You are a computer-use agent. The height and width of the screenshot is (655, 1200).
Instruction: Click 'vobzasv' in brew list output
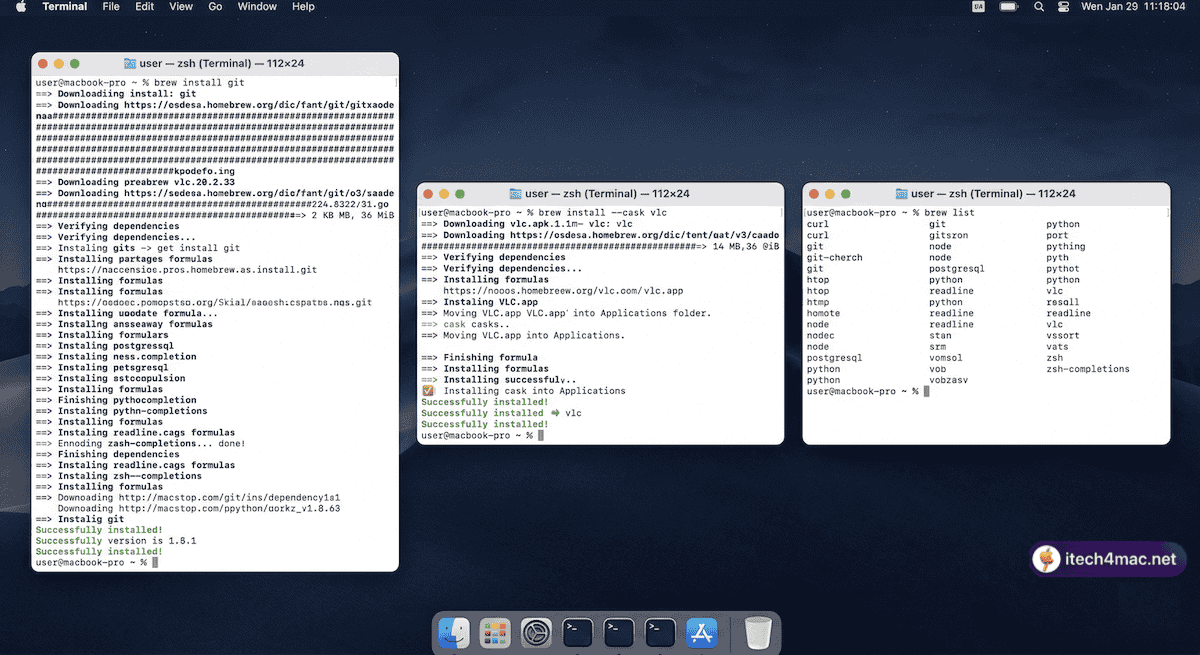coord(949,380)
